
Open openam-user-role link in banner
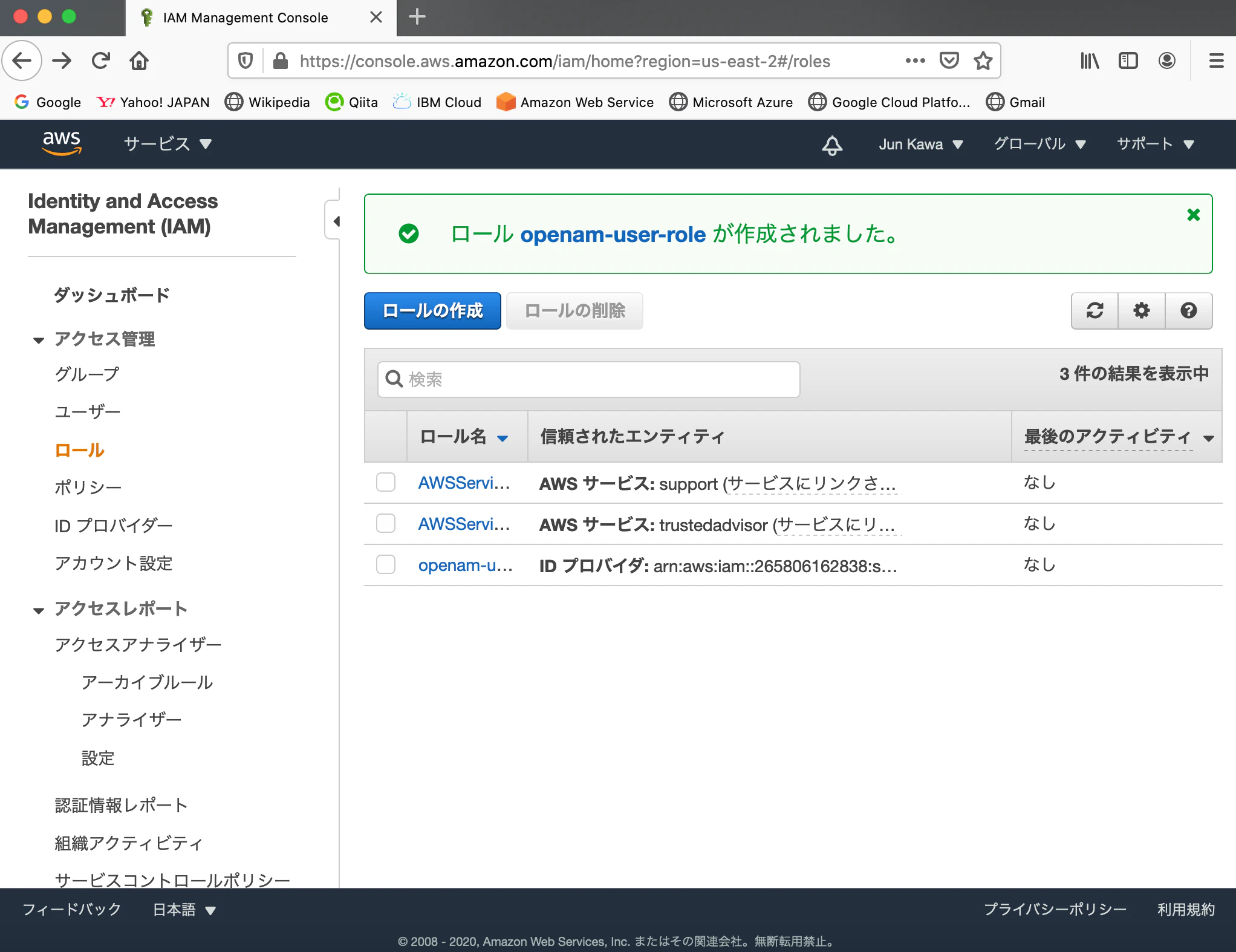(x=613, y=234)
